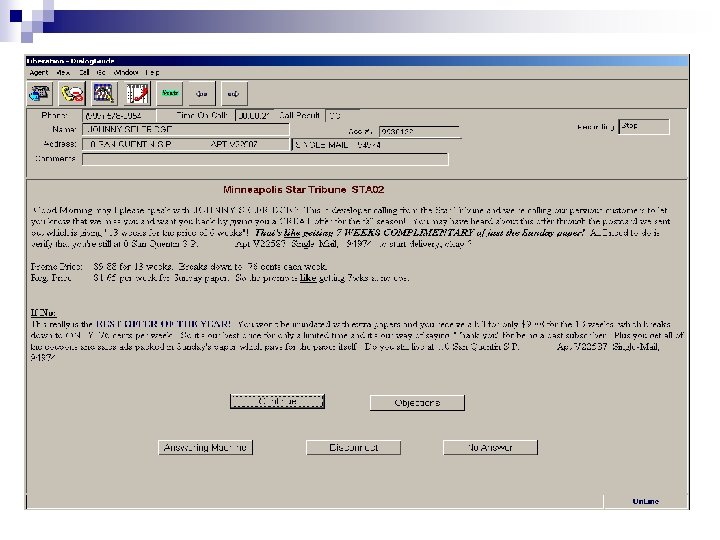
Task: Click the 'Reg. Price' line
Action: (x=219, y=278)
